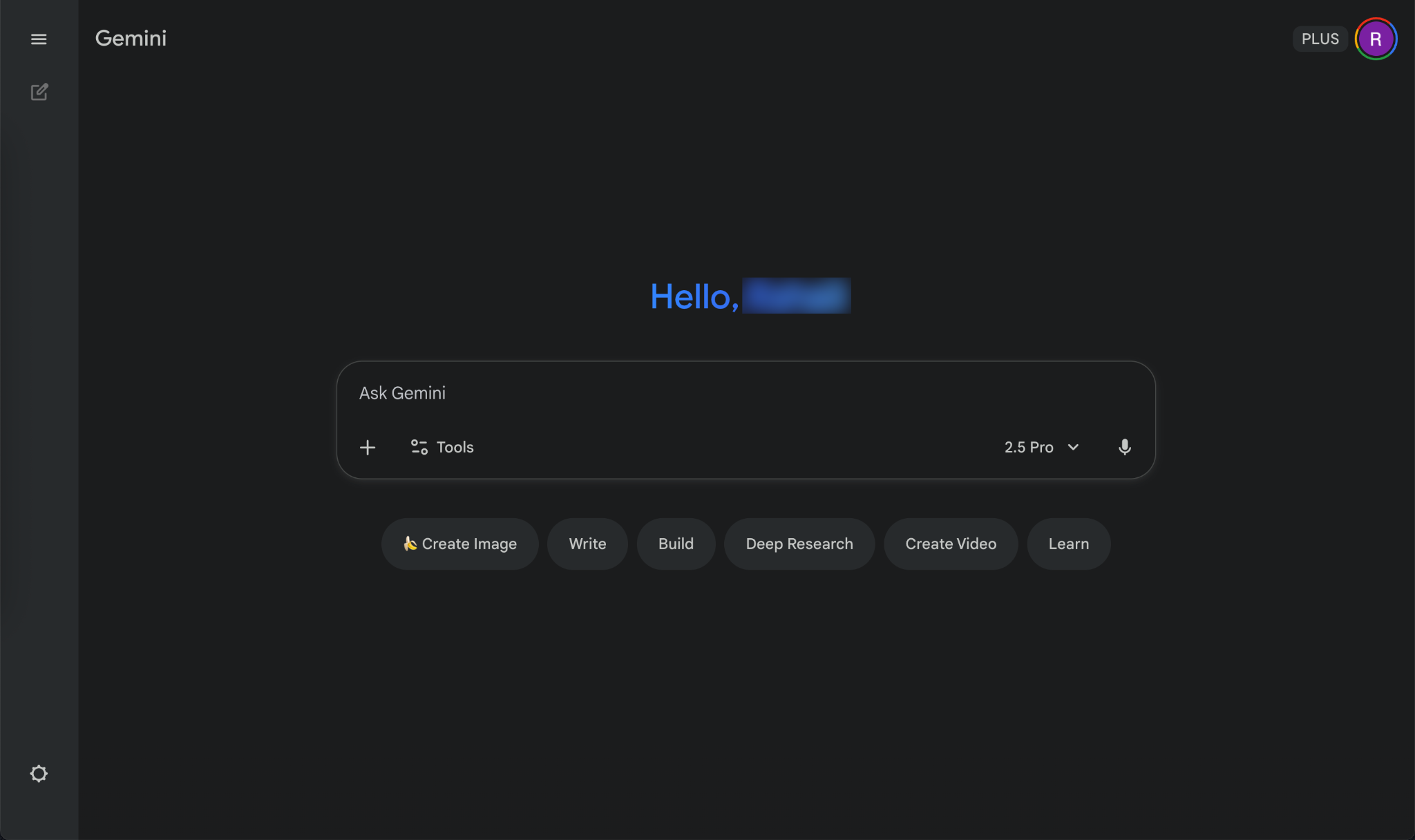The image size is (1415, 840).
Task: Click the Hello greeting text
Action: coord(693,297)
